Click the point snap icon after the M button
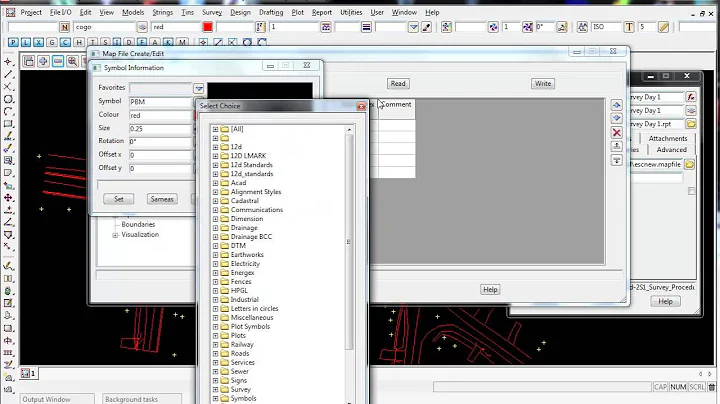This screenshot has width=720, height=404. (x=203, y=43)
